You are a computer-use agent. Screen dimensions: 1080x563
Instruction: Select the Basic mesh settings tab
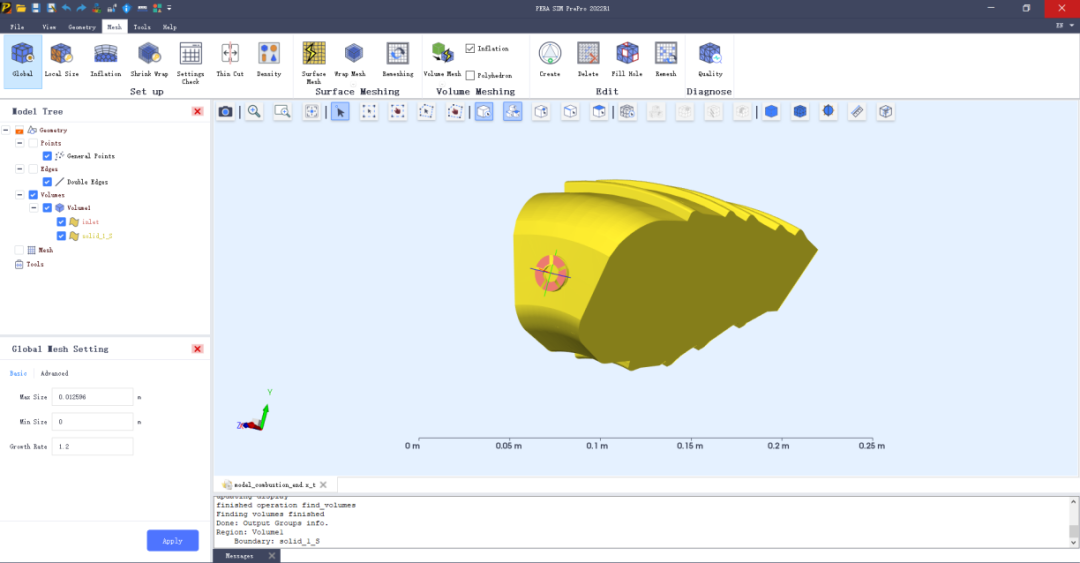point(19,373)
